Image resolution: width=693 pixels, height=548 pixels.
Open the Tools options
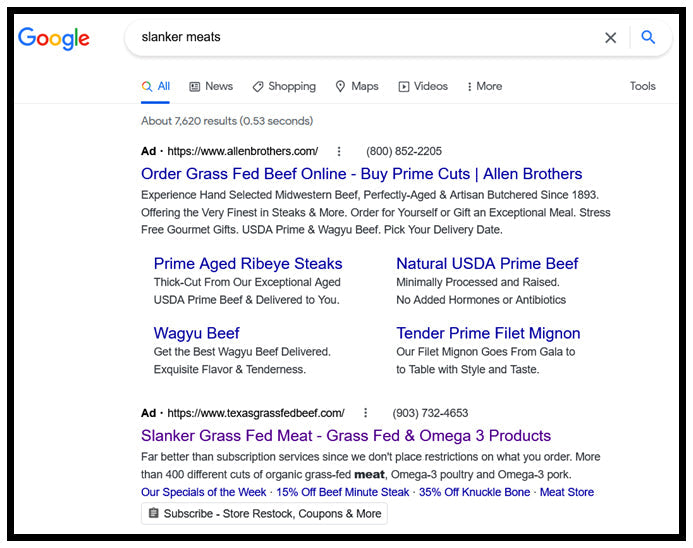(642, 86)
